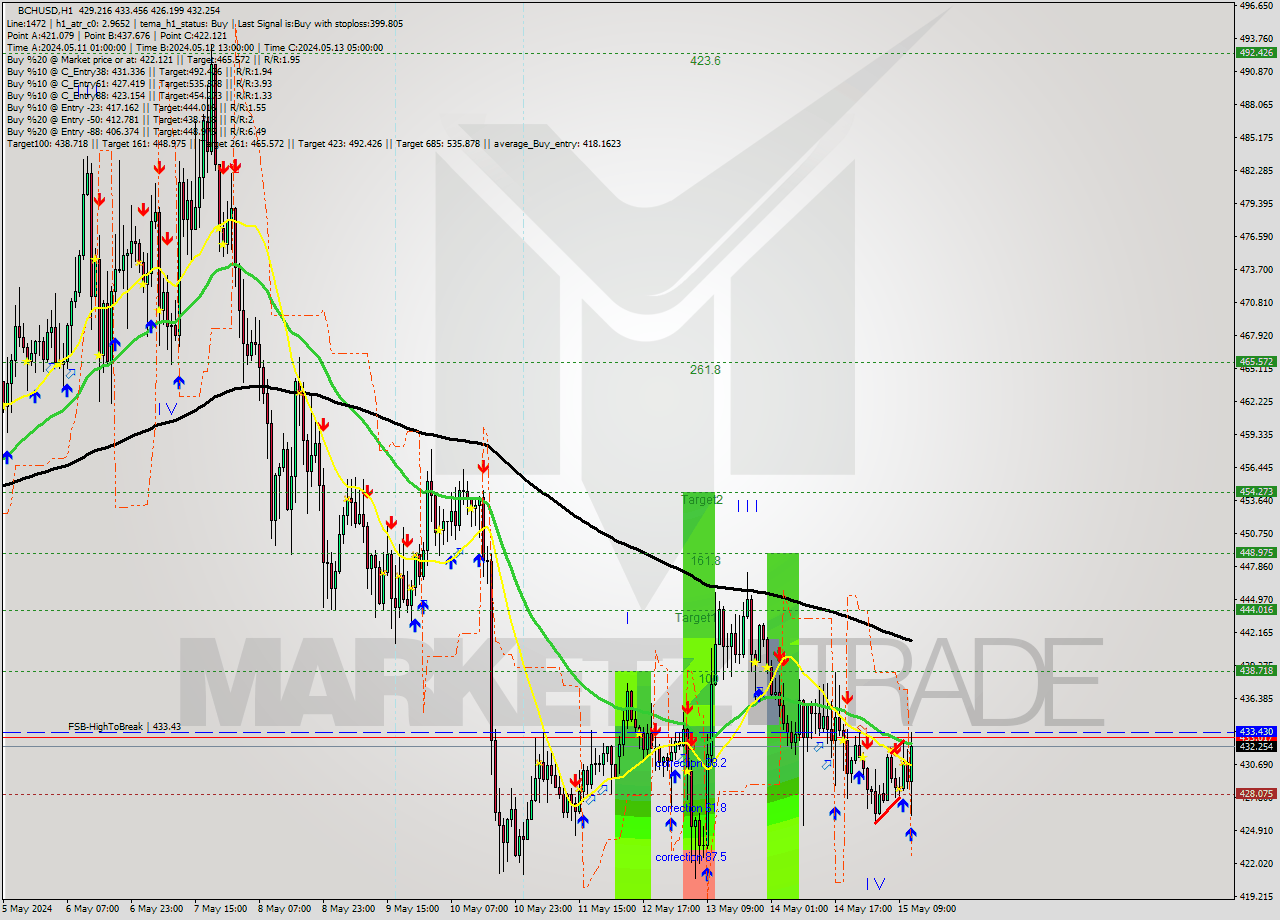Click the 459.335 price axis value
1280x920 pixels.
[1256, 435]
